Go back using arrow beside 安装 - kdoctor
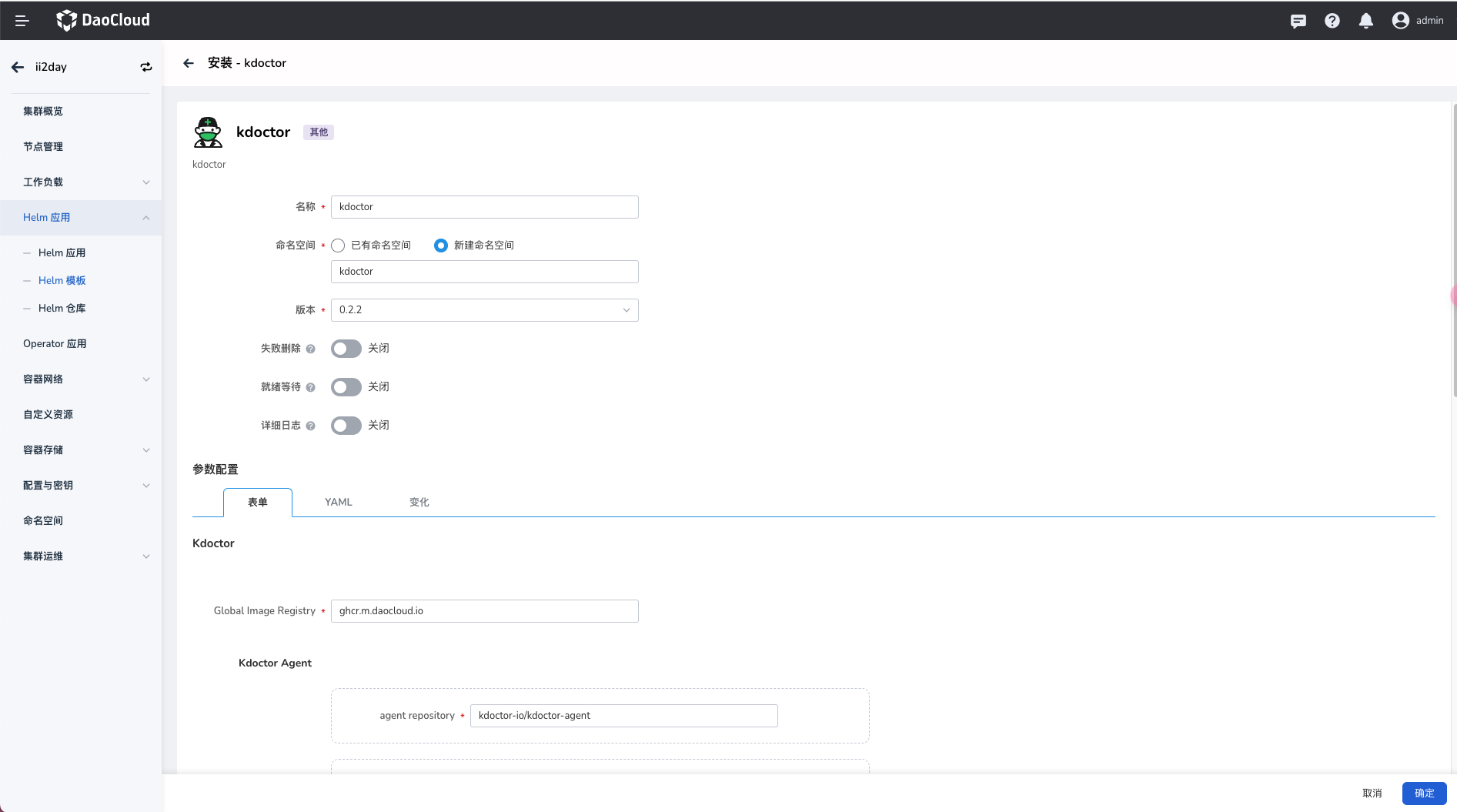The image size is (1457, 812). pyautogui.click(x=189, y=63)
